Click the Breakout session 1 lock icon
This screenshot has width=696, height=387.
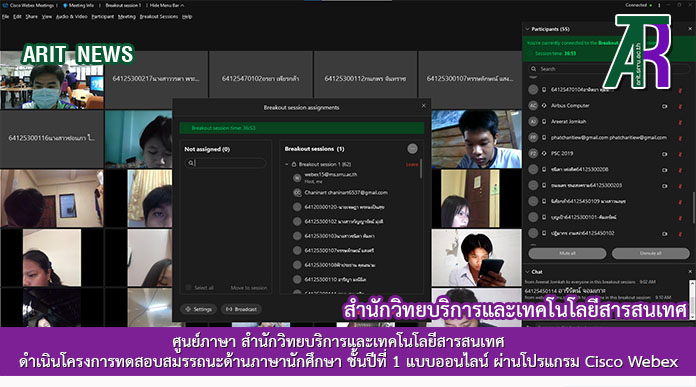[294, 164]
